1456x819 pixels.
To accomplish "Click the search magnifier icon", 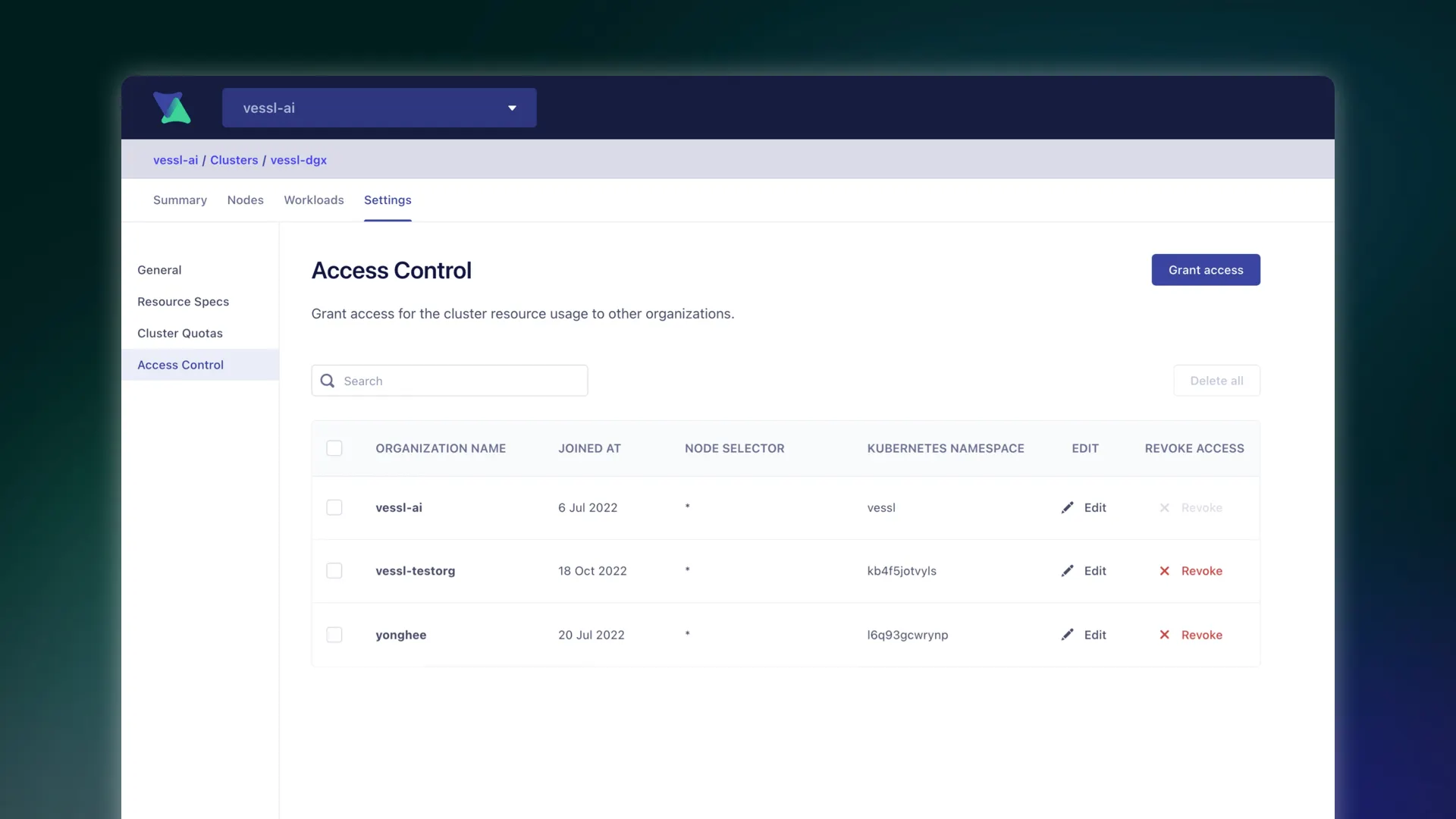I will [328, 381].
